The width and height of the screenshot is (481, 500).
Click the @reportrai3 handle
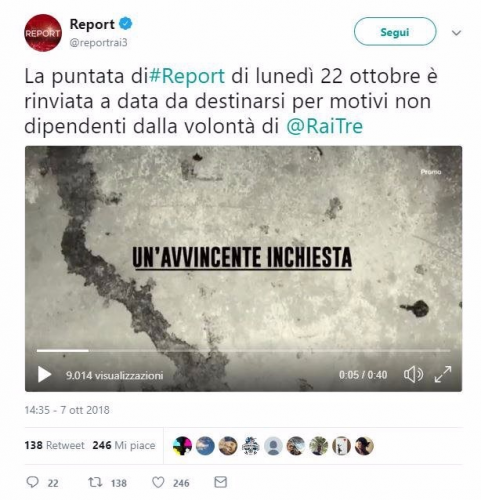[x=98, y=43]
